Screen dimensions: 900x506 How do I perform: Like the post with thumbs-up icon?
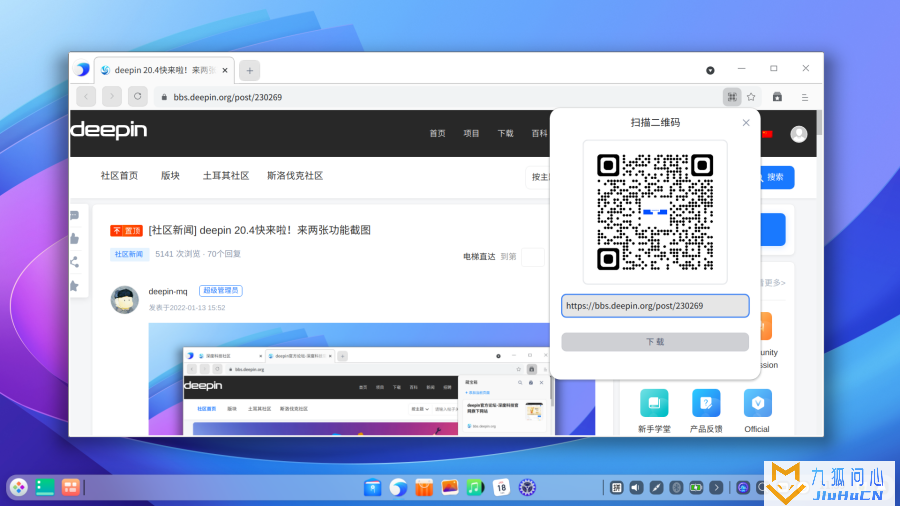[x=75, y=239]
